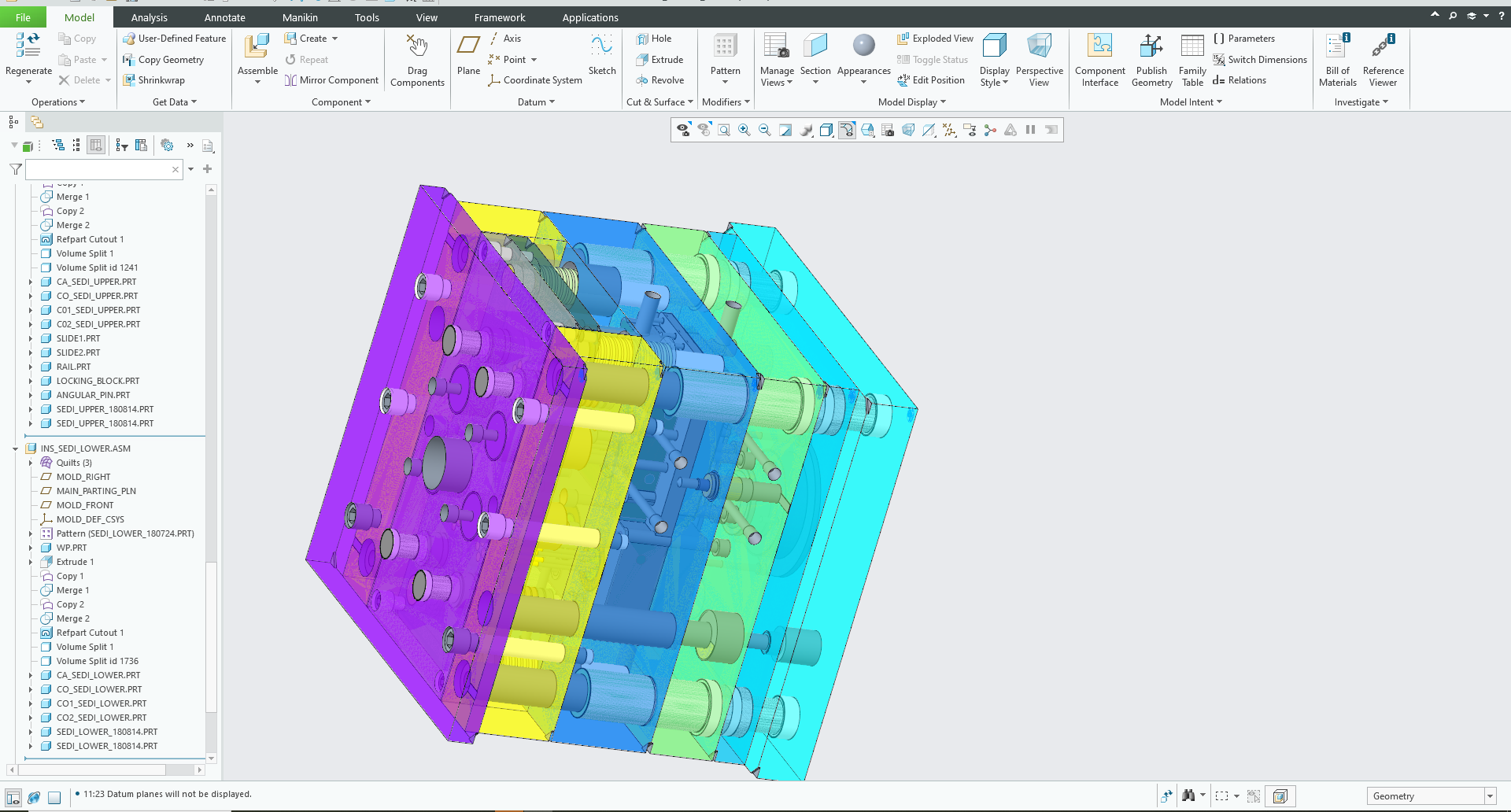Click the Refit view icon
The image size is (1511, 812).
(723, 131)
